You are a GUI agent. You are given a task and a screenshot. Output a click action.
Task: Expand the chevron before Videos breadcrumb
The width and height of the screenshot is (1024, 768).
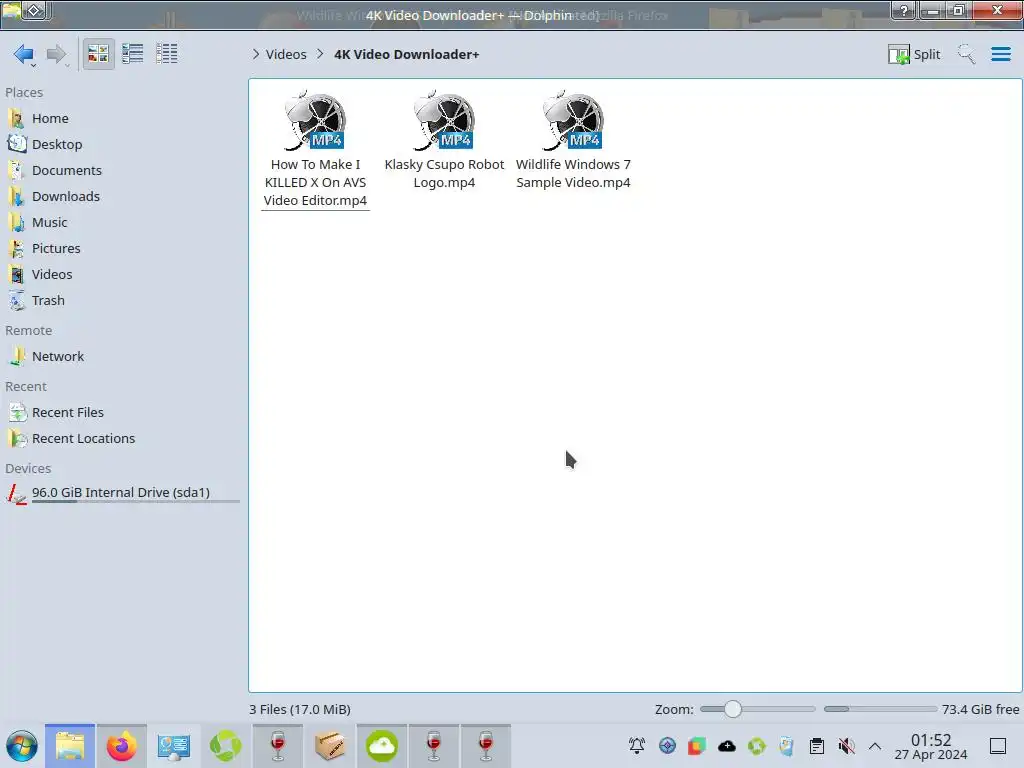[255, 54]
